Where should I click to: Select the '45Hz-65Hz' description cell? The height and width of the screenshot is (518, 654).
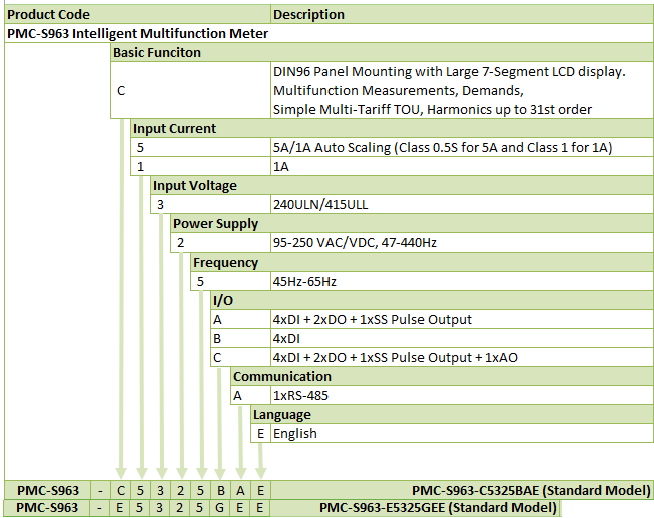point(462,282)
